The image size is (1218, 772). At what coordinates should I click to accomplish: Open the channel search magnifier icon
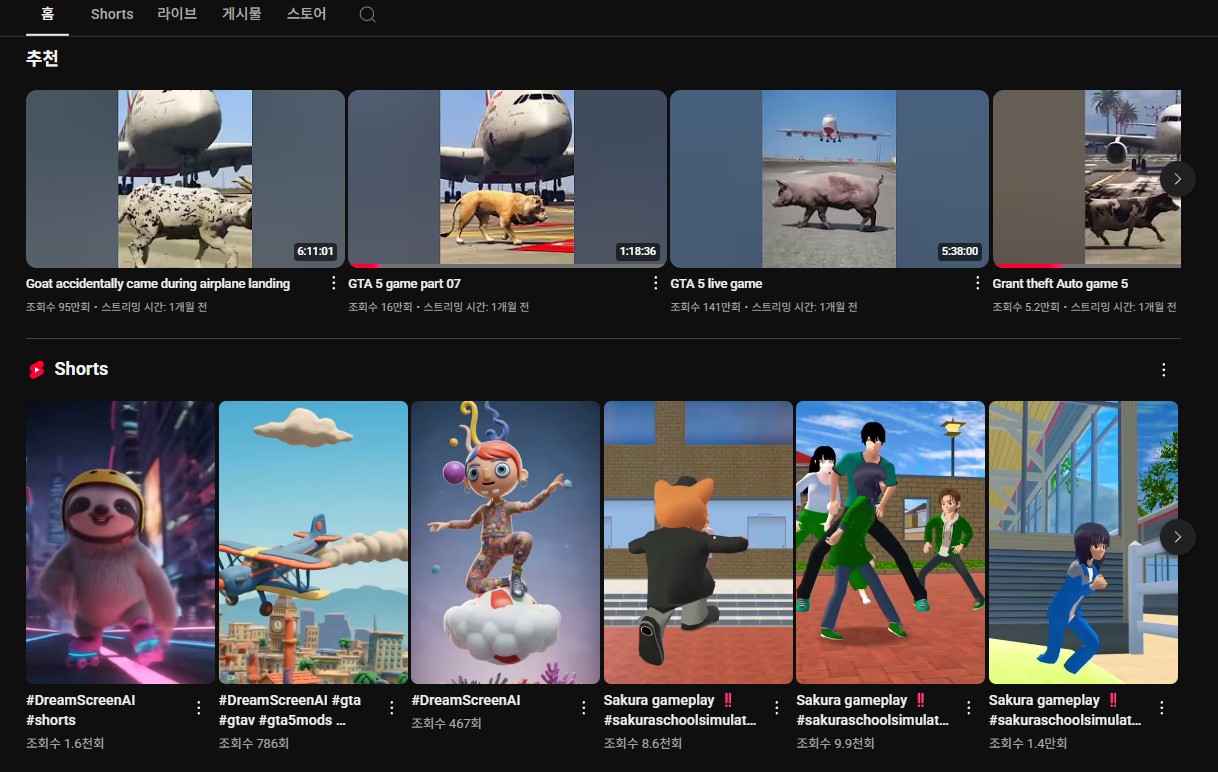coord(367,15)
